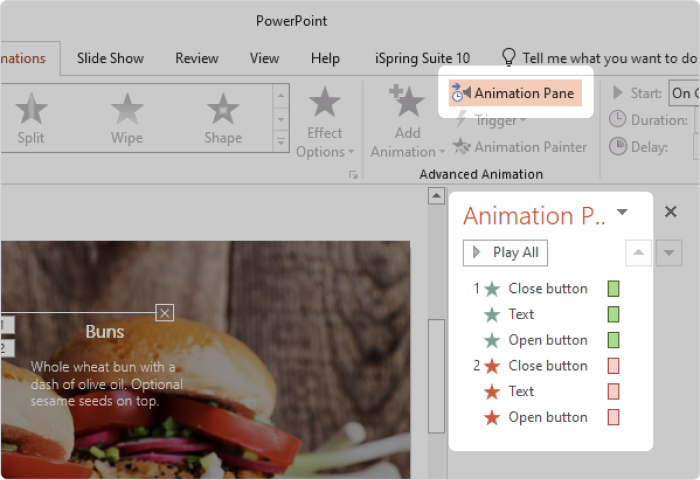Switch to the Review tab
700x480 pixels.
click(197, 58)
